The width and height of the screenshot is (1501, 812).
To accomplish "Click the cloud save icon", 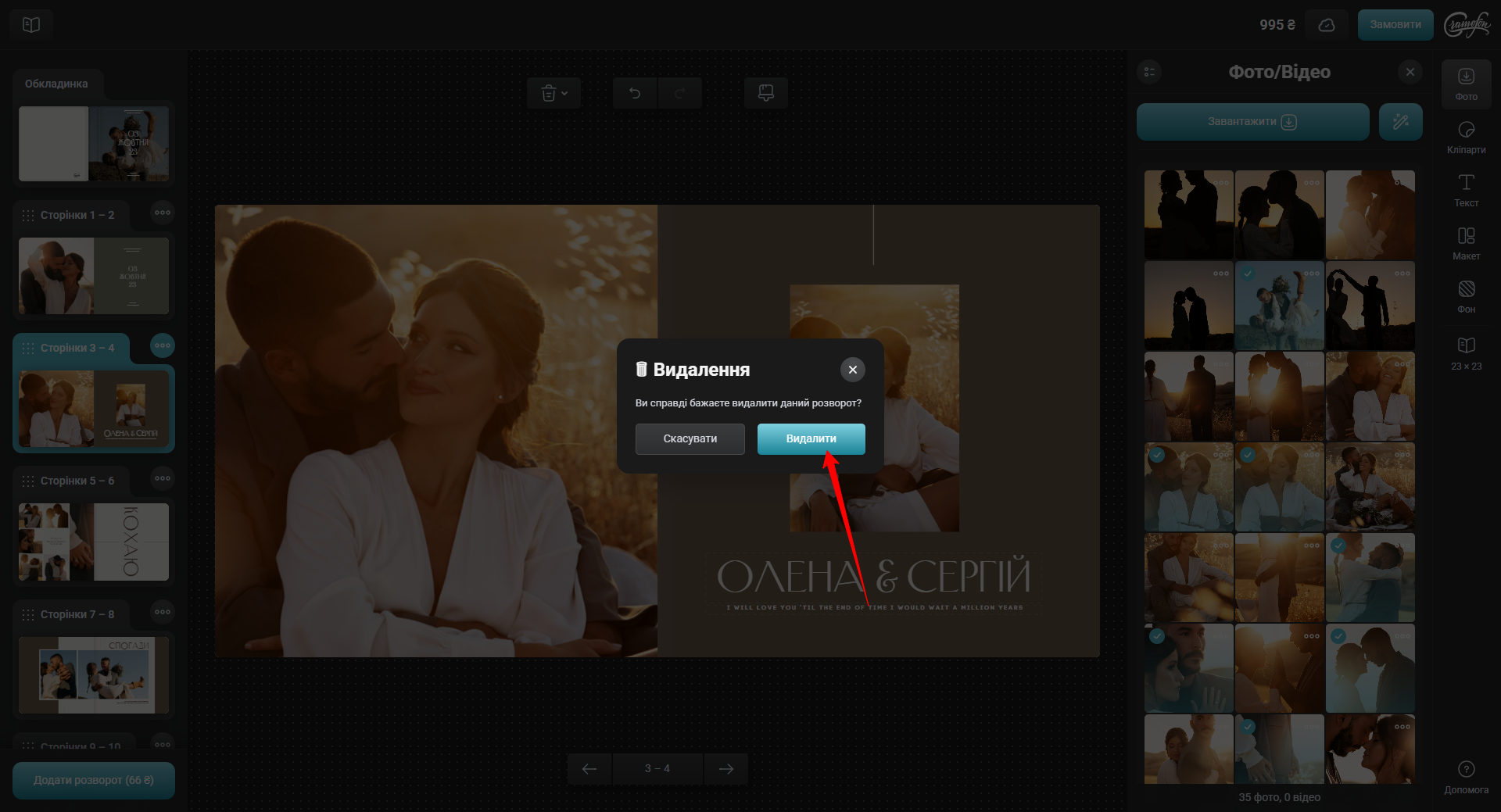I will (1327, 25).
